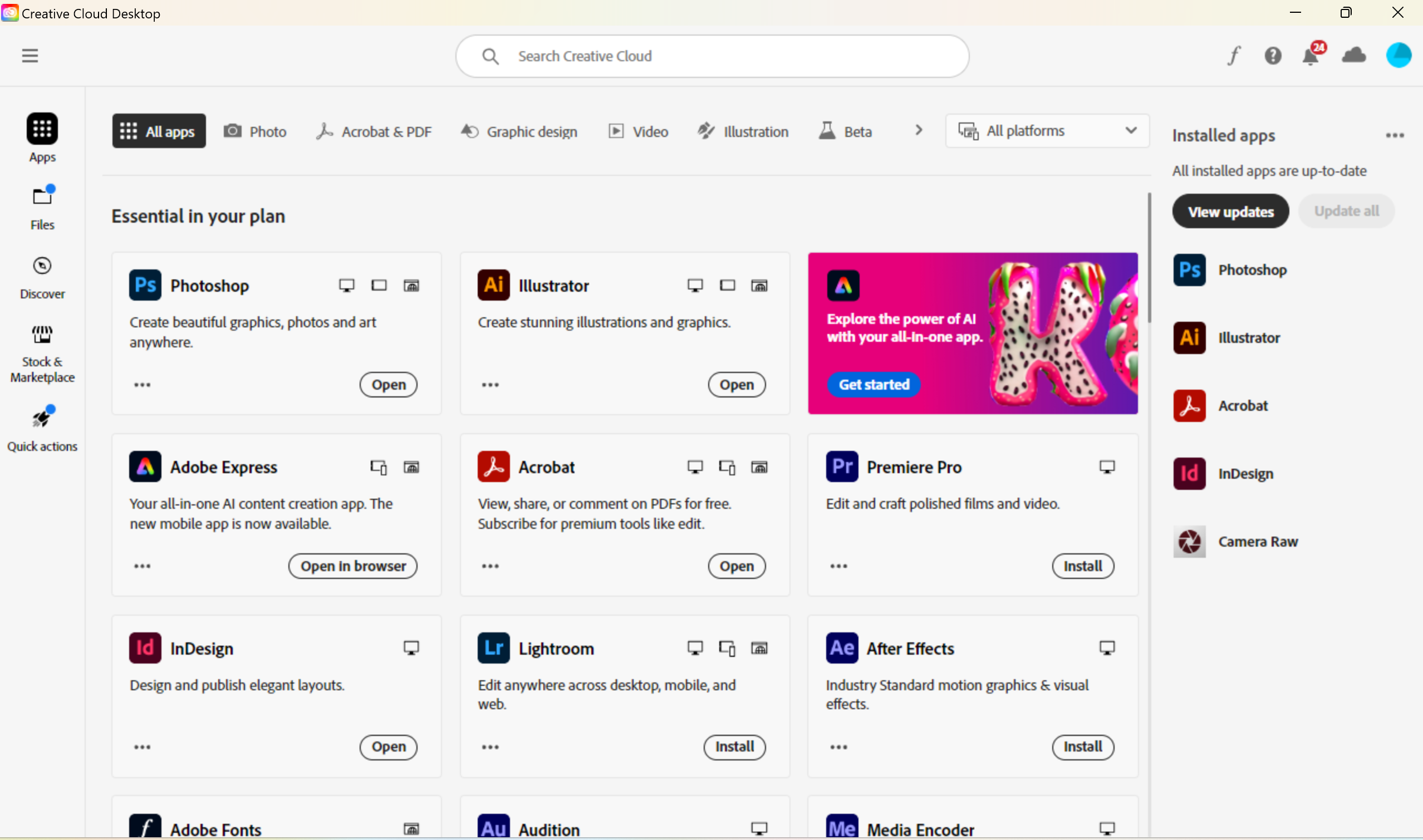Open Installed apps three-dot options menu
Screen dimensions: 1423x840
1395,135
